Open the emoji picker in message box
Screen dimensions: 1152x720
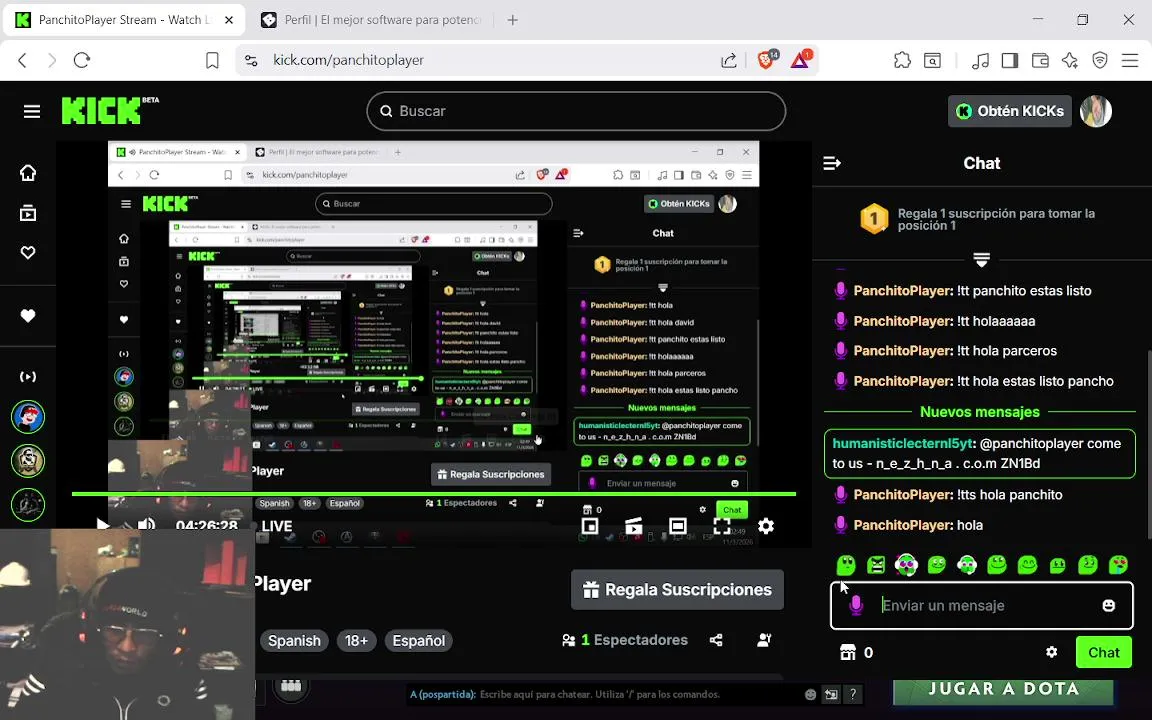coord(1109,605)
